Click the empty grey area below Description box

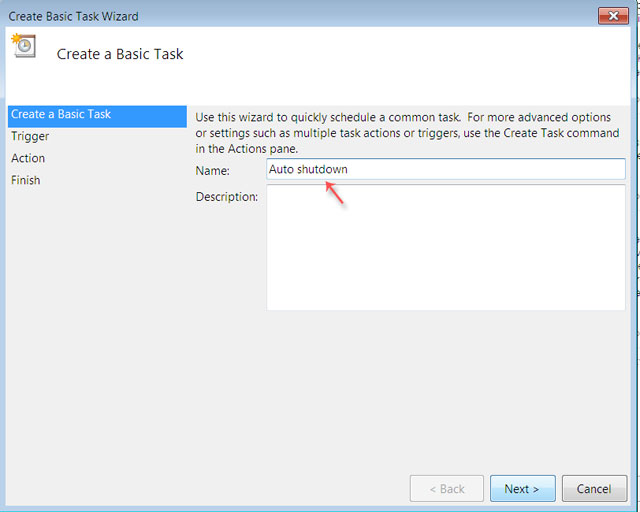(410, 390)
